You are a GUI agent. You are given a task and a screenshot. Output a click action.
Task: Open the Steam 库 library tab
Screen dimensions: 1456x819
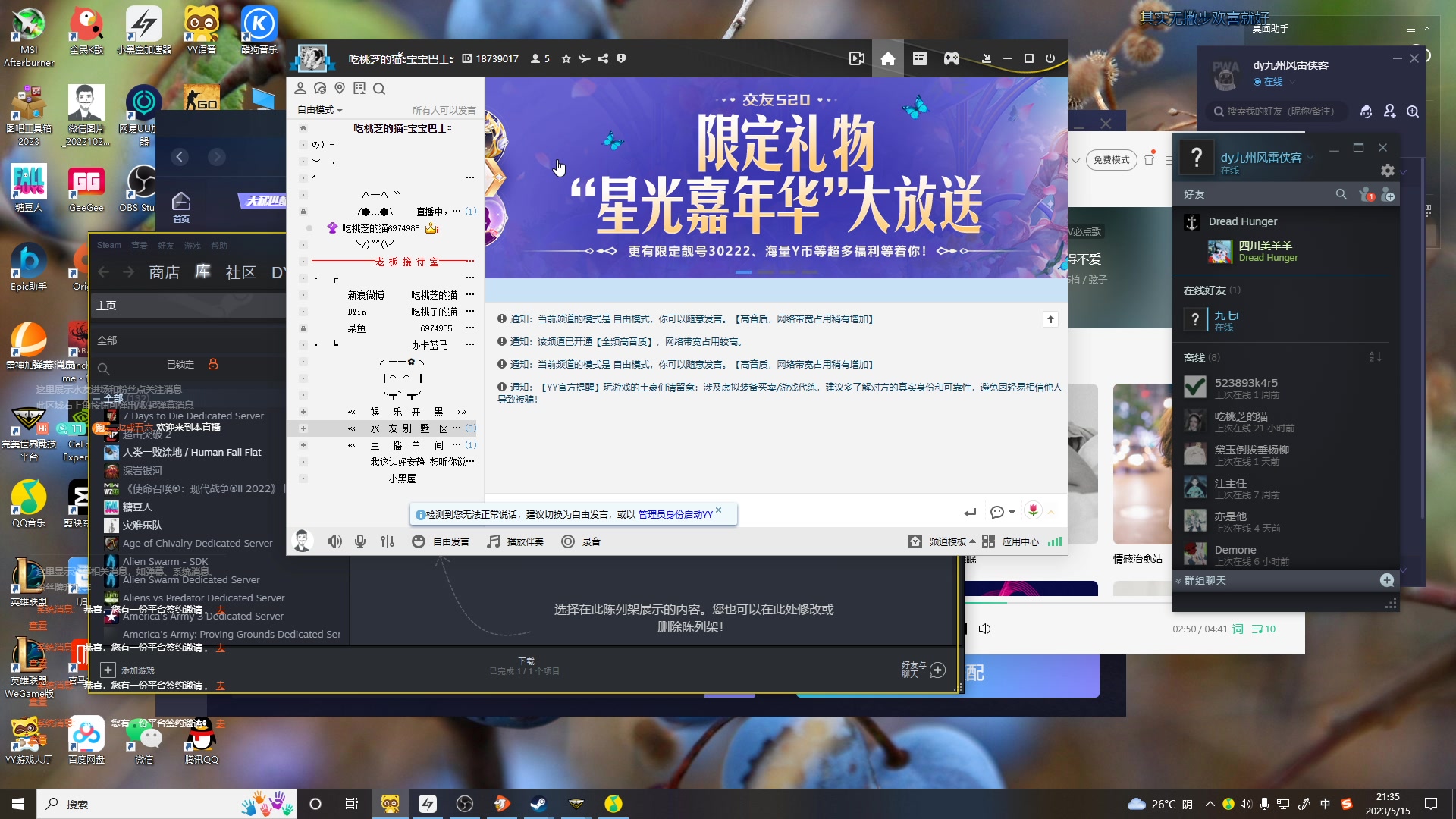[x=202, y=271]
